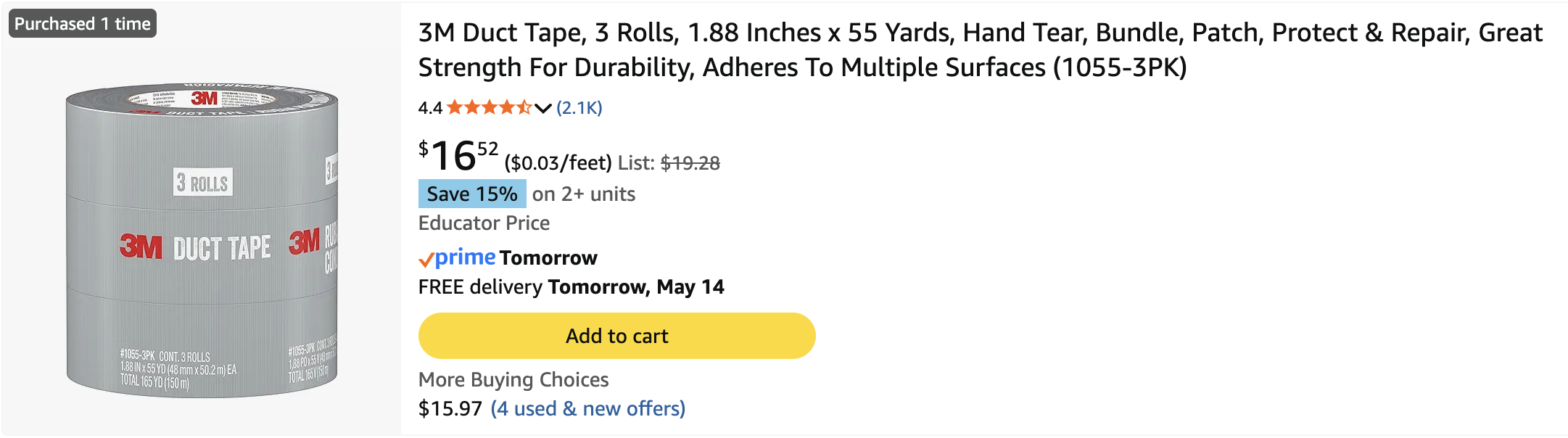Click the 'on 2+ units' savings text
1568x438 pixels.
pos(584,194)
